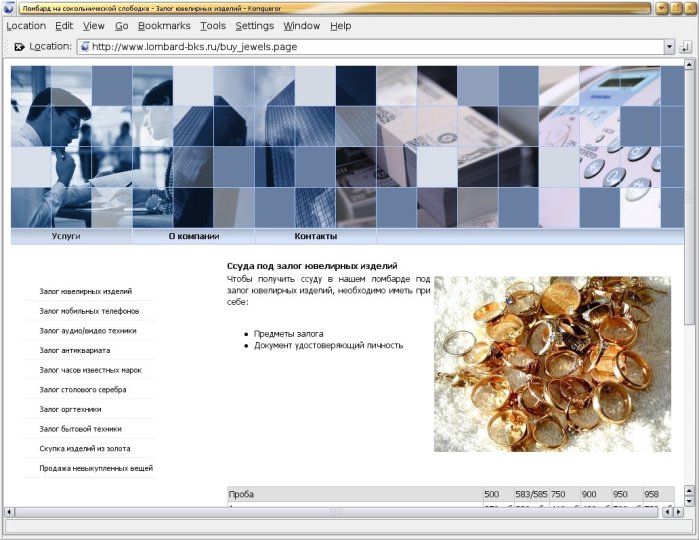699x540 pixels.
Task: Open the Контакты navigation tab
Action: click(x=315, y=236)
